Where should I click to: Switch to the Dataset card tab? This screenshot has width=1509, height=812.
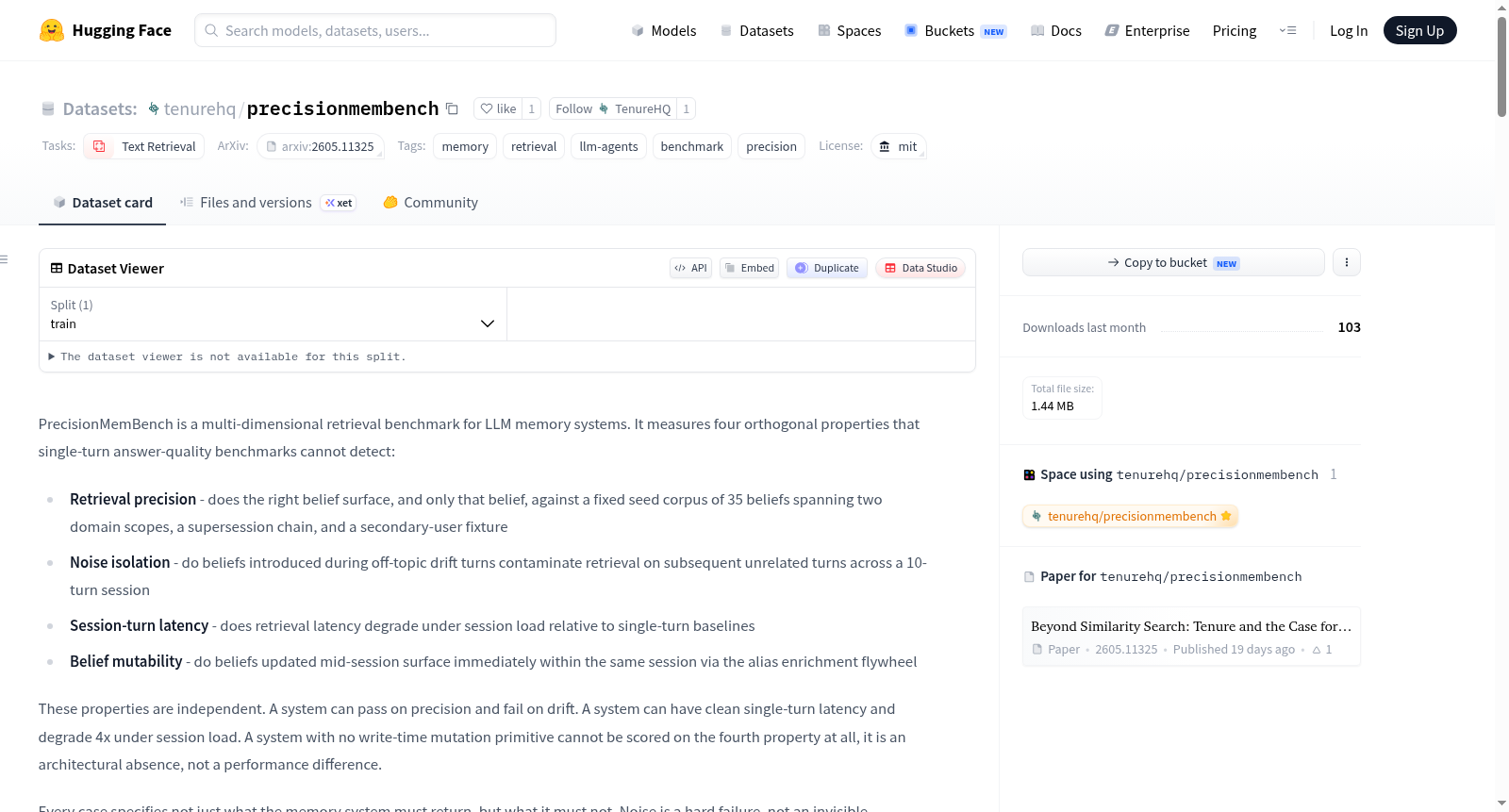[103, 203]
